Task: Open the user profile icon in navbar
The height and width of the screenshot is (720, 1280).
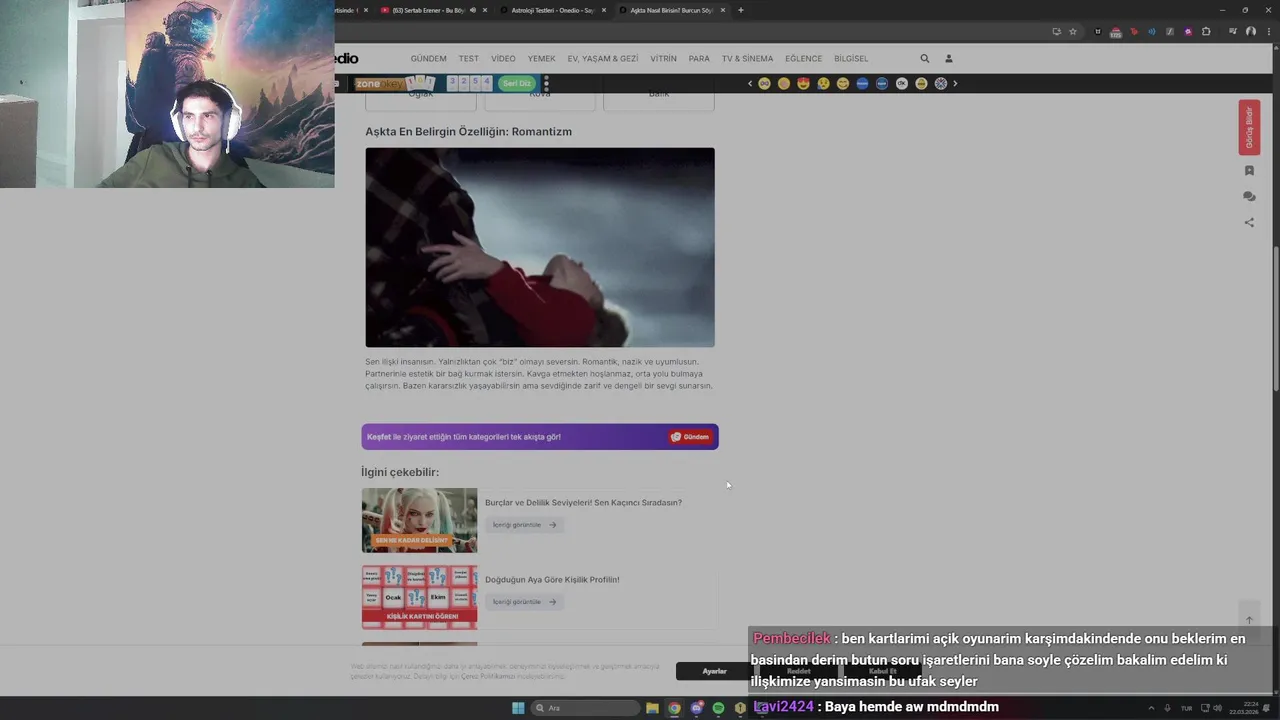Action: pos(949,59)
